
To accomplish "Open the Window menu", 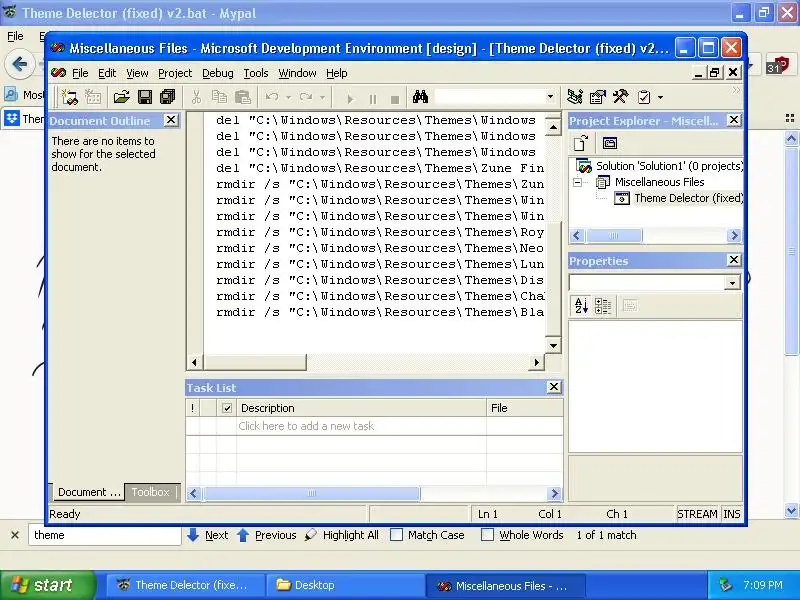I will 297,73.
